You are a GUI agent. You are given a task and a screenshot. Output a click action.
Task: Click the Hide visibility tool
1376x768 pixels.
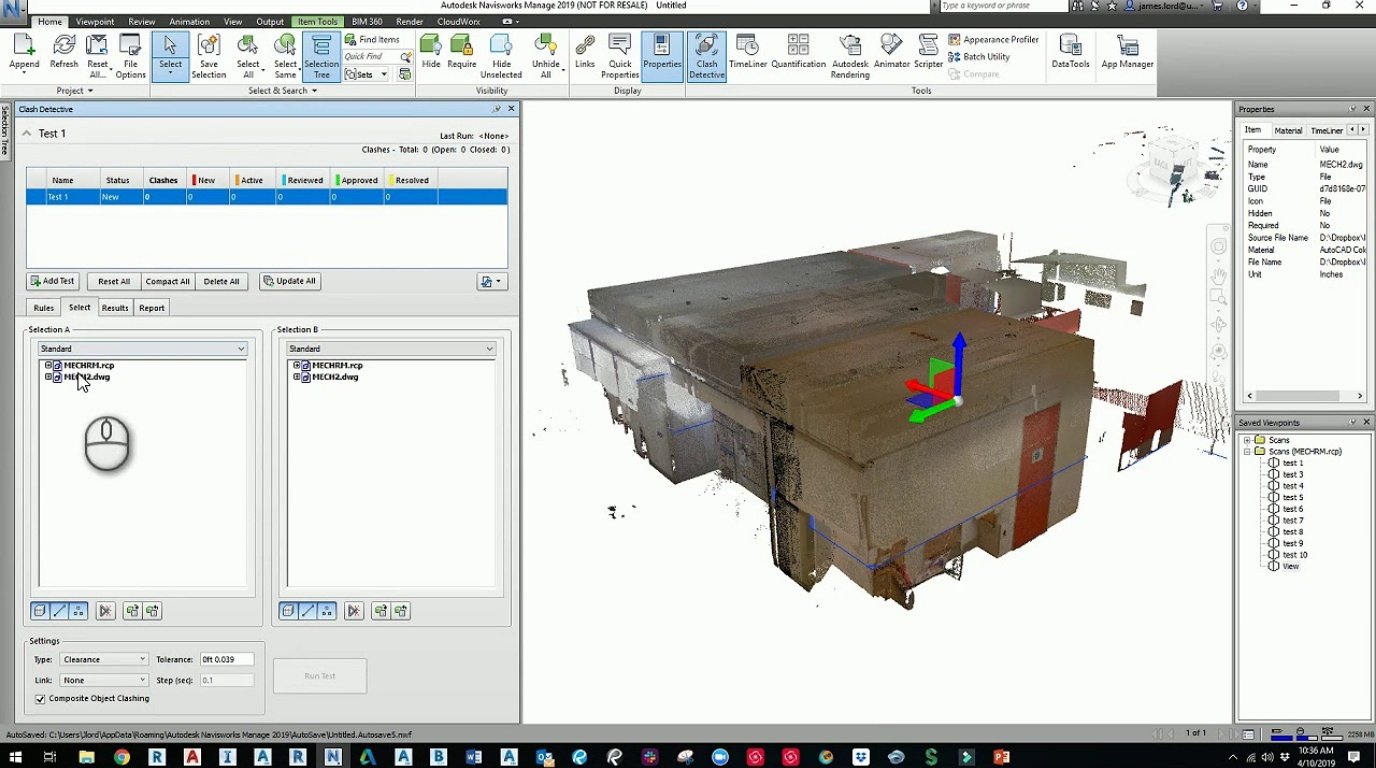(x=431, y=52)
